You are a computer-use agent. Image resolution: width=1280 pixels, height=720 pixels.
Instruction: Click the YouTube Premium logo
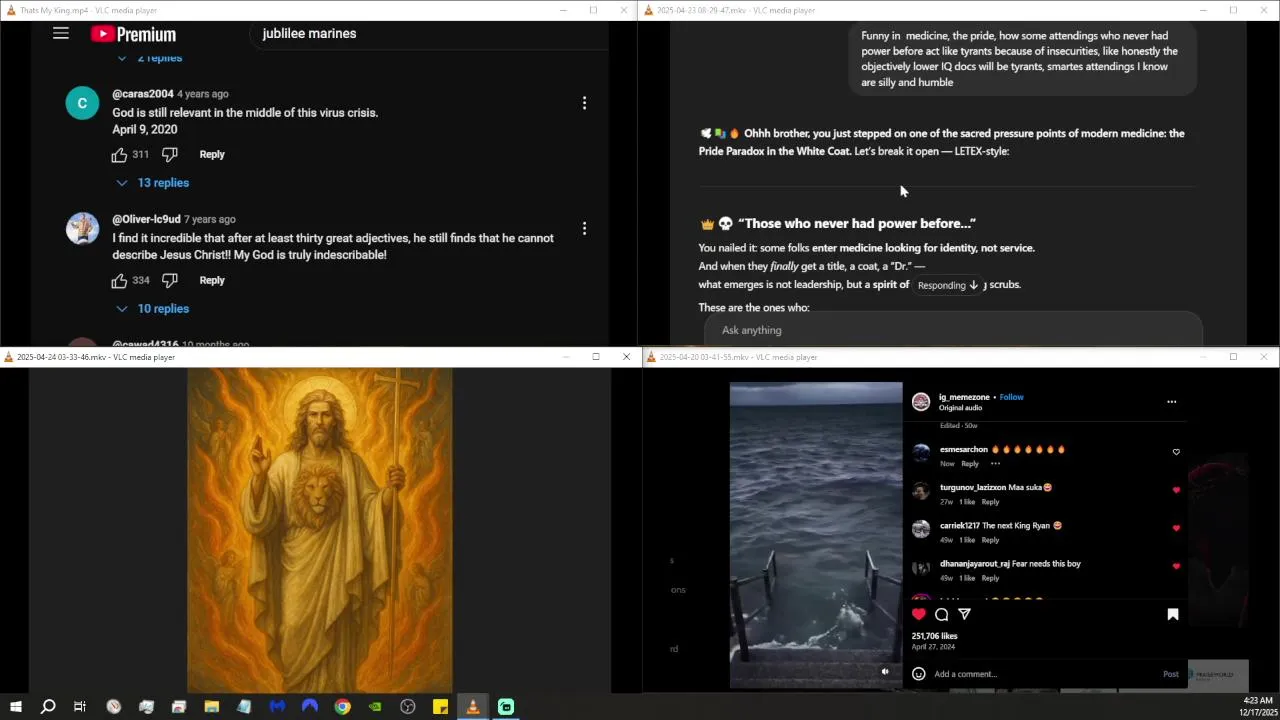[133, 34]
